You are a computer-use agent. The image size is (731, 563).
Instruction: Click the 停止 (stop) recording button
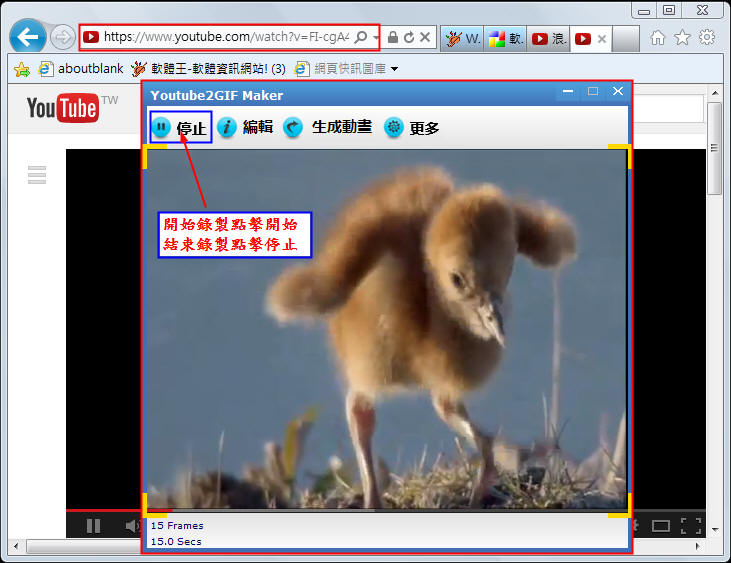180,128
